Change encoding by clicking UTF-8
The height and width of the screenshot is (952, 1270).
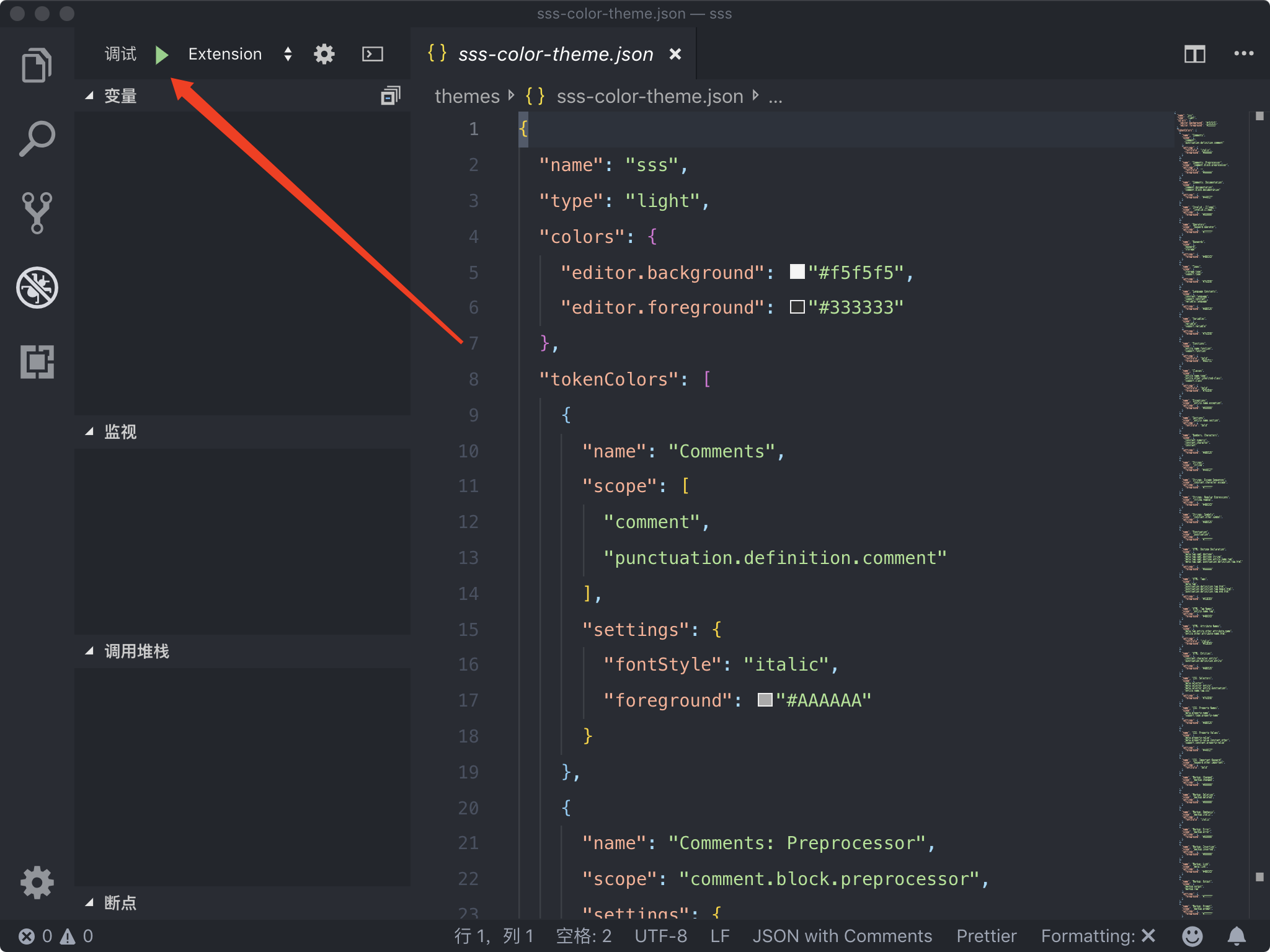(x=661, y=936)
